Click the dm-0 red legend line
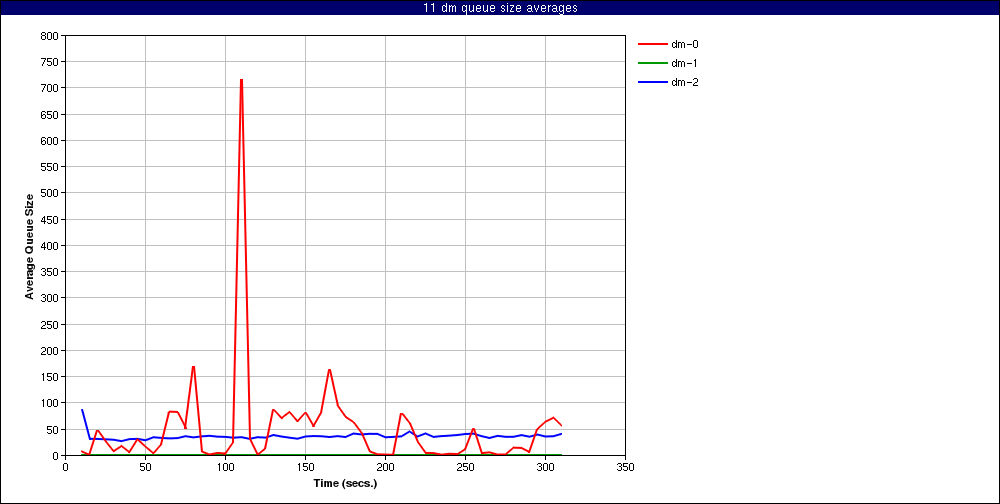 pyautogui.click(x=652, y=44)
